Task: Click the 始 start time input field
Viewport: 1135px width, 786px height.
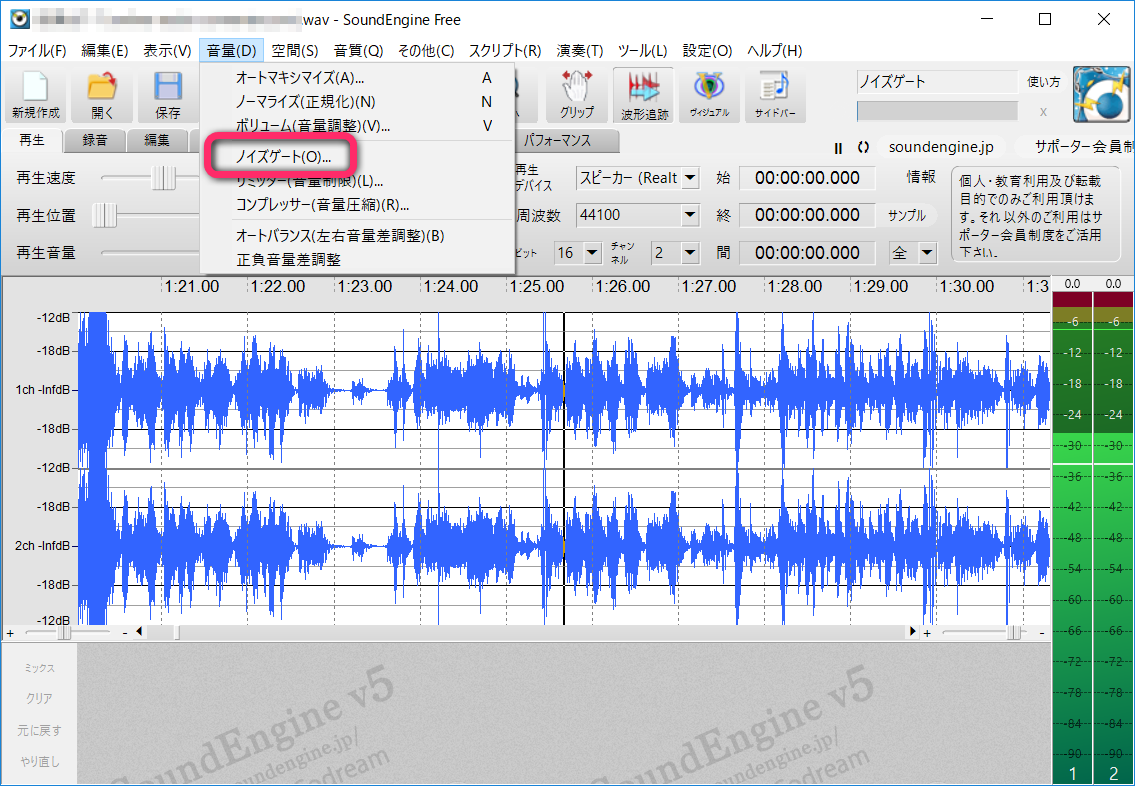Action: 806,178
